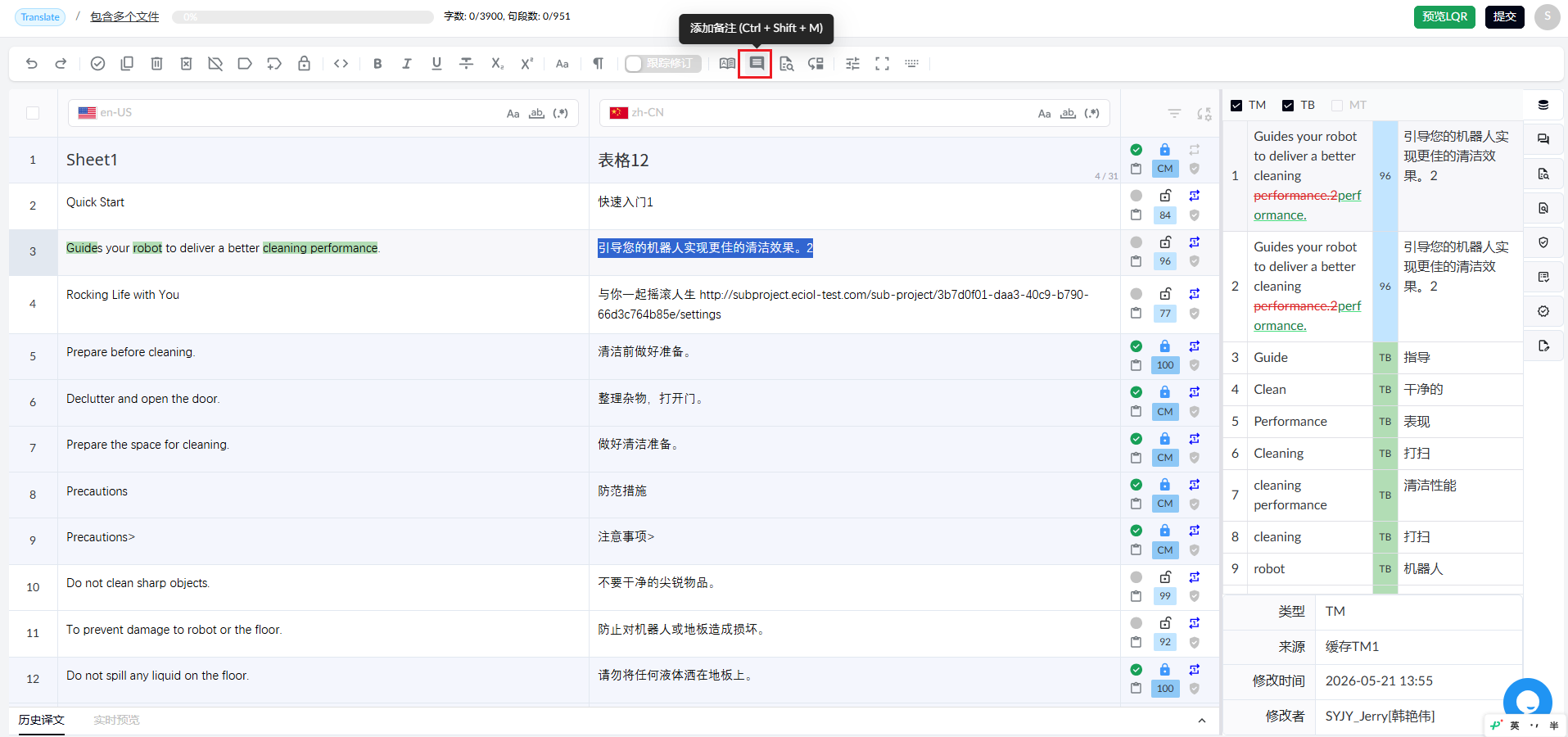Tick the select-all segments checkbox
This screenshot has height=737, width=1568.
(33, 113)
